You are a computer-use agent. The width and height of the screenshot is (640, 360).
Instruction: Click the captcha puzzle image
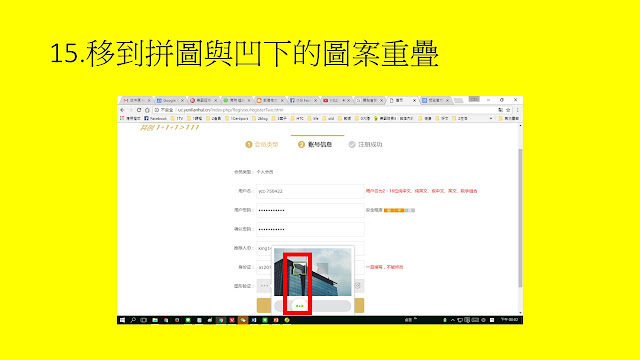[313, 272]
